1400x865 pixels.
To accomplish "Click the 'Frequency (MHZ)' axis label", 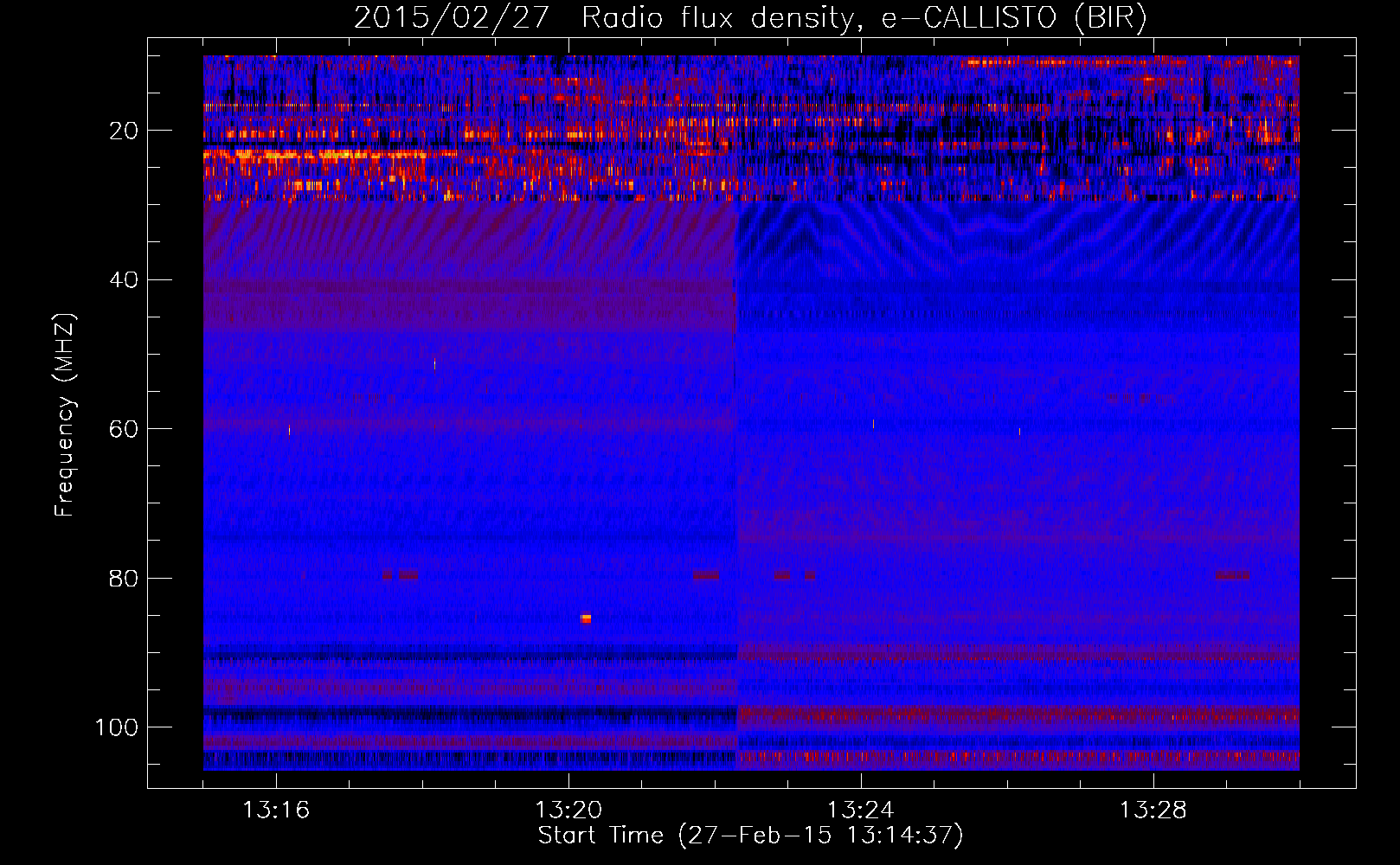I will [x=65, y=414].
